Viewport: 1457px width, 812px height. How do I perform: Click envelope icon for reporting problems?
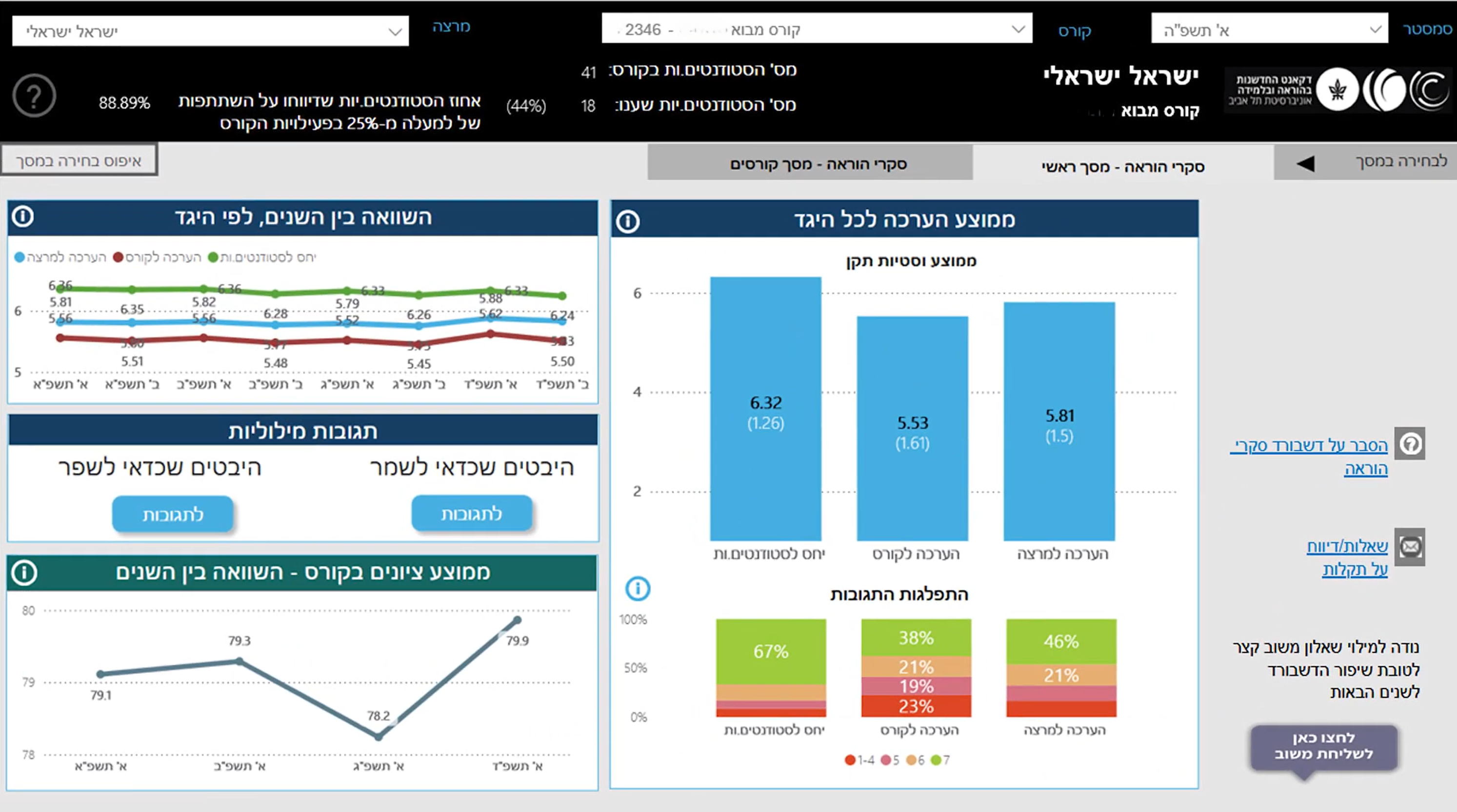click(x=1410, y=547)
